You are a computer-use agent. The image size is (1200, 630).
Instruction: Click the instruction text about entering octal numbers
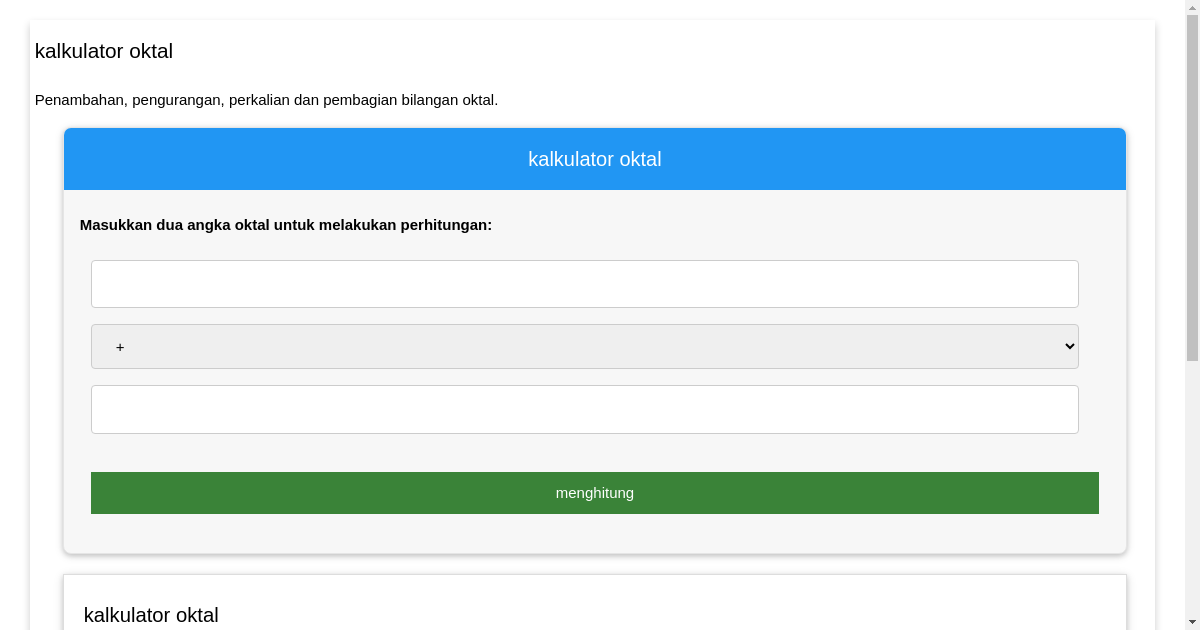[286, 225]
